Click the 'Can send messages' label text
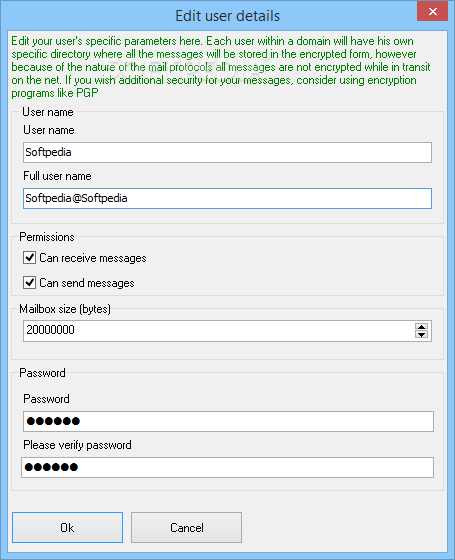The image size is (455, 560). (87, 283)
